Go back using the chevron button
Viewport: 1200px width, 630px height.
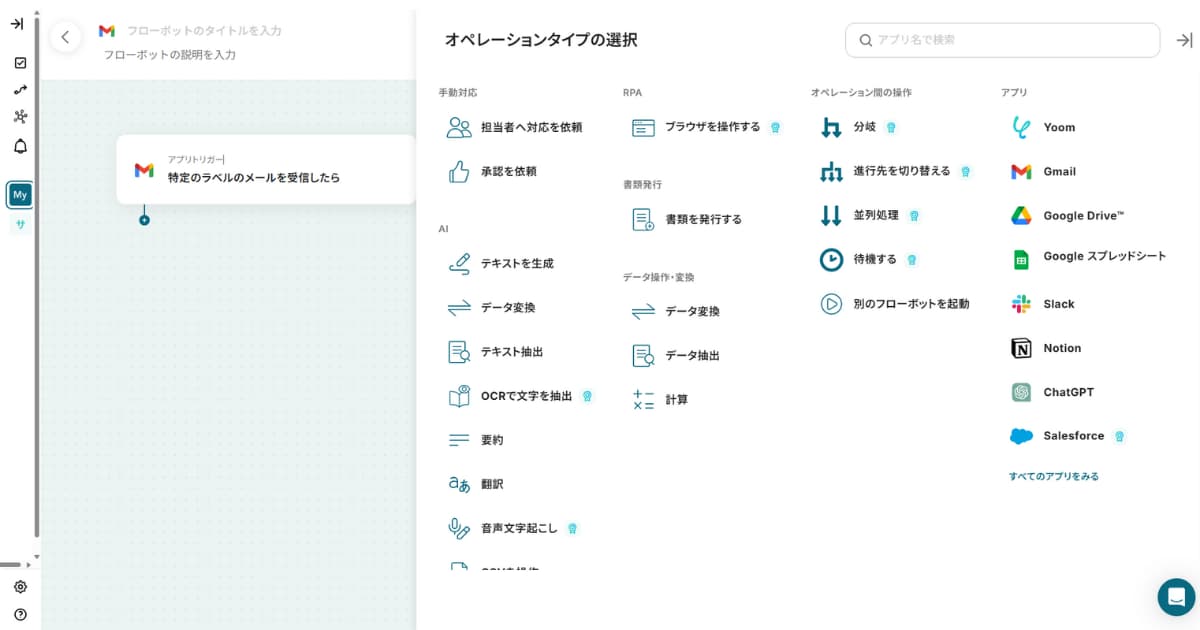tap(65, 37)
